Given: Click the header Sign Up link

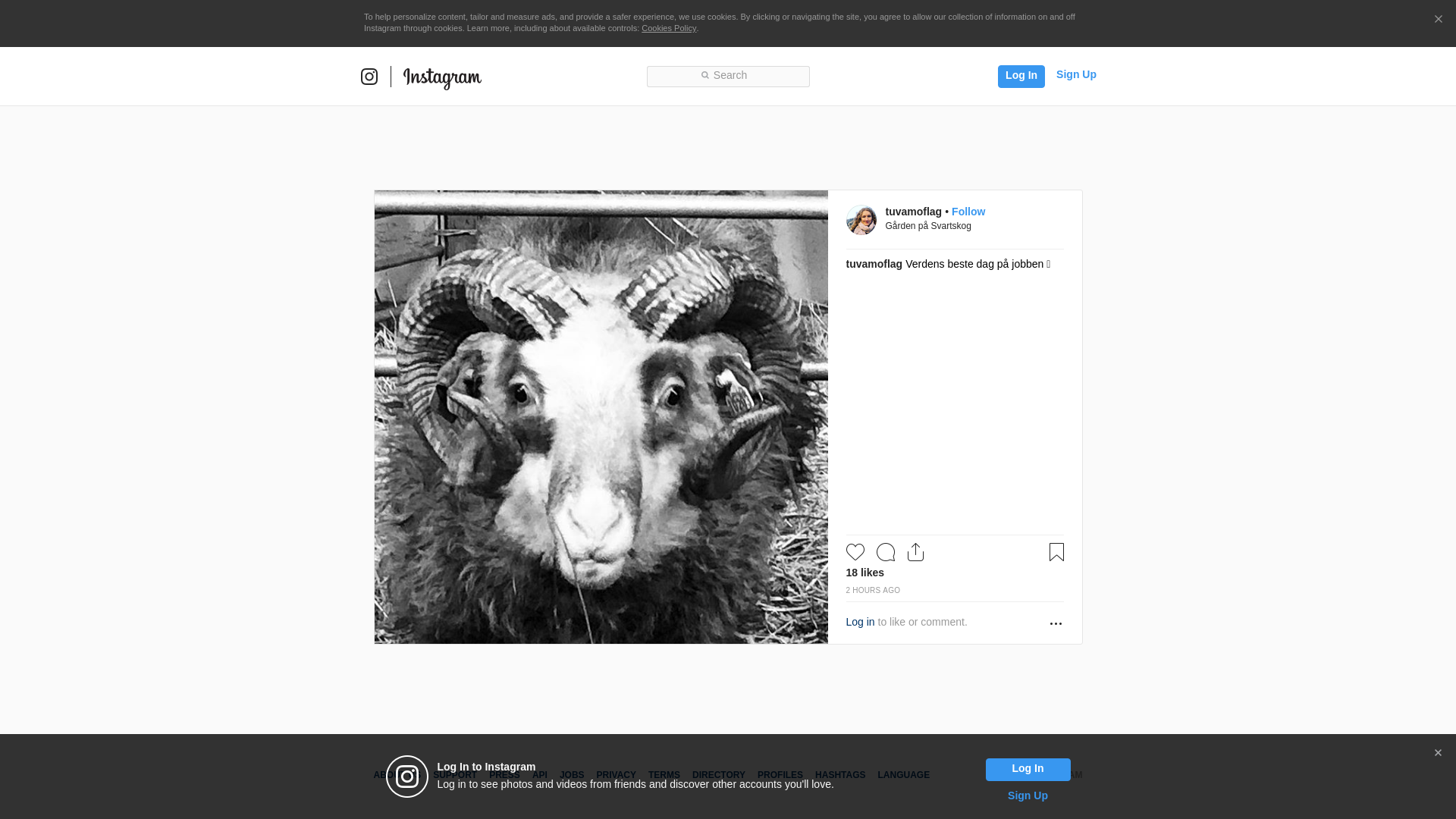Looking at the screenshot, I should [1075, 74].
